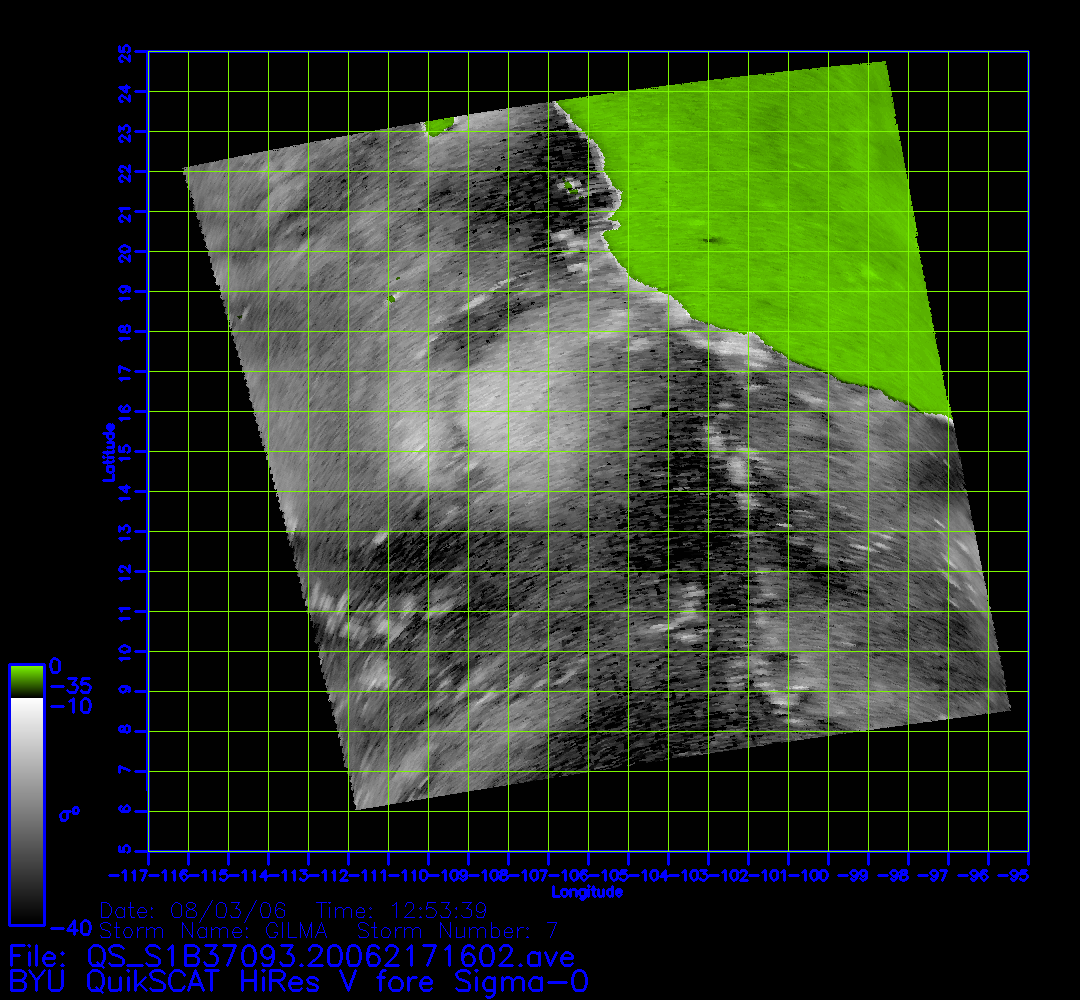Click the Date 08/03/06 text
Image resolution: width=1080 pixels, height=1000 pixels.
click(194, 911)
